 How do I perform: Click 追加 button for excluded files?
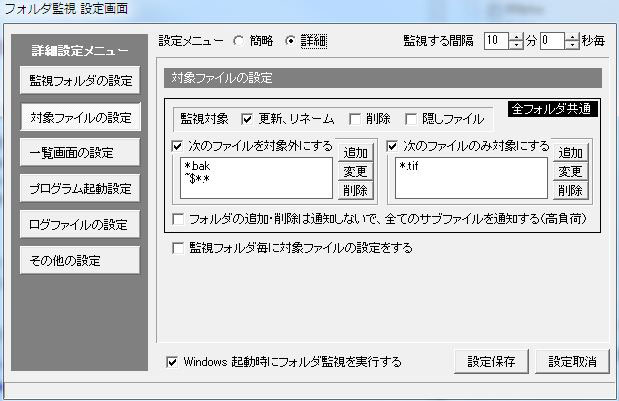tap(355, 152)
